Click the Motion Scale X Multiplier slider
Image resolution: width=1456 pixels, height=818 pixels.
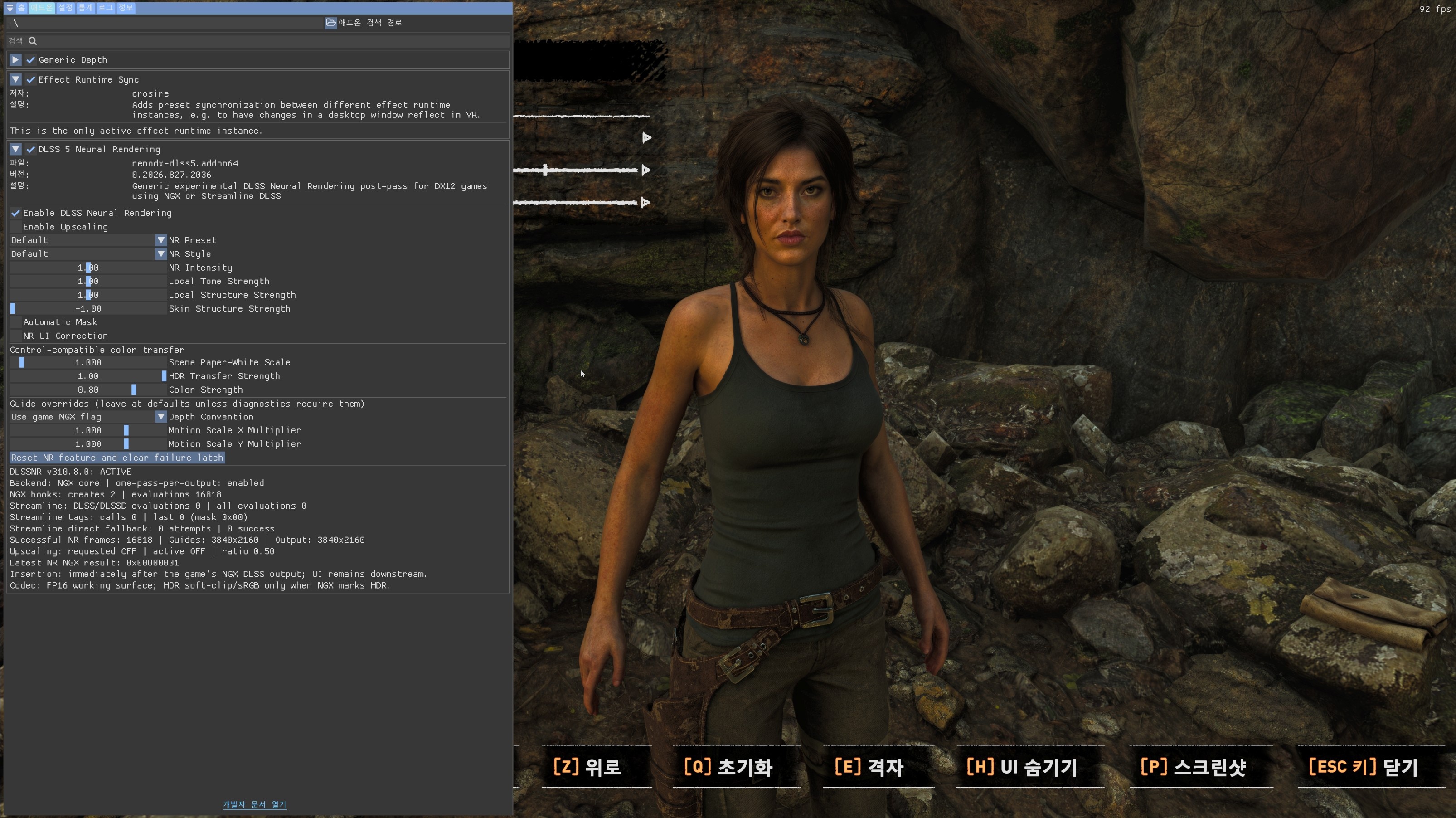88,431
